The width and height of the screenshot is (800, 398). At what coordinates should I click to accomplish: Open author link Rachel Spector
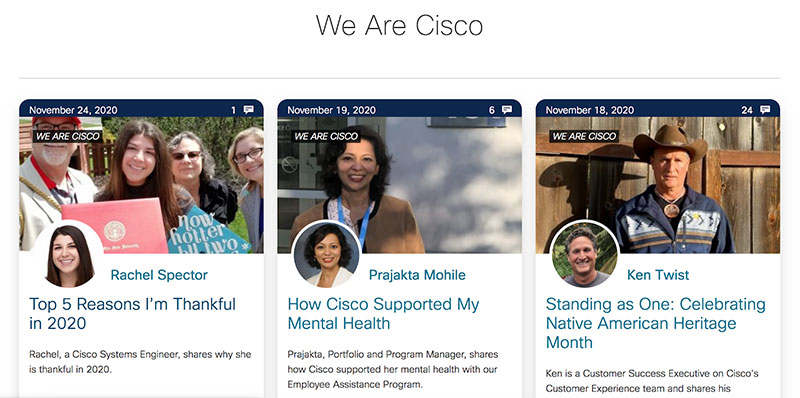pyautogui.click(x=159, y=275)
